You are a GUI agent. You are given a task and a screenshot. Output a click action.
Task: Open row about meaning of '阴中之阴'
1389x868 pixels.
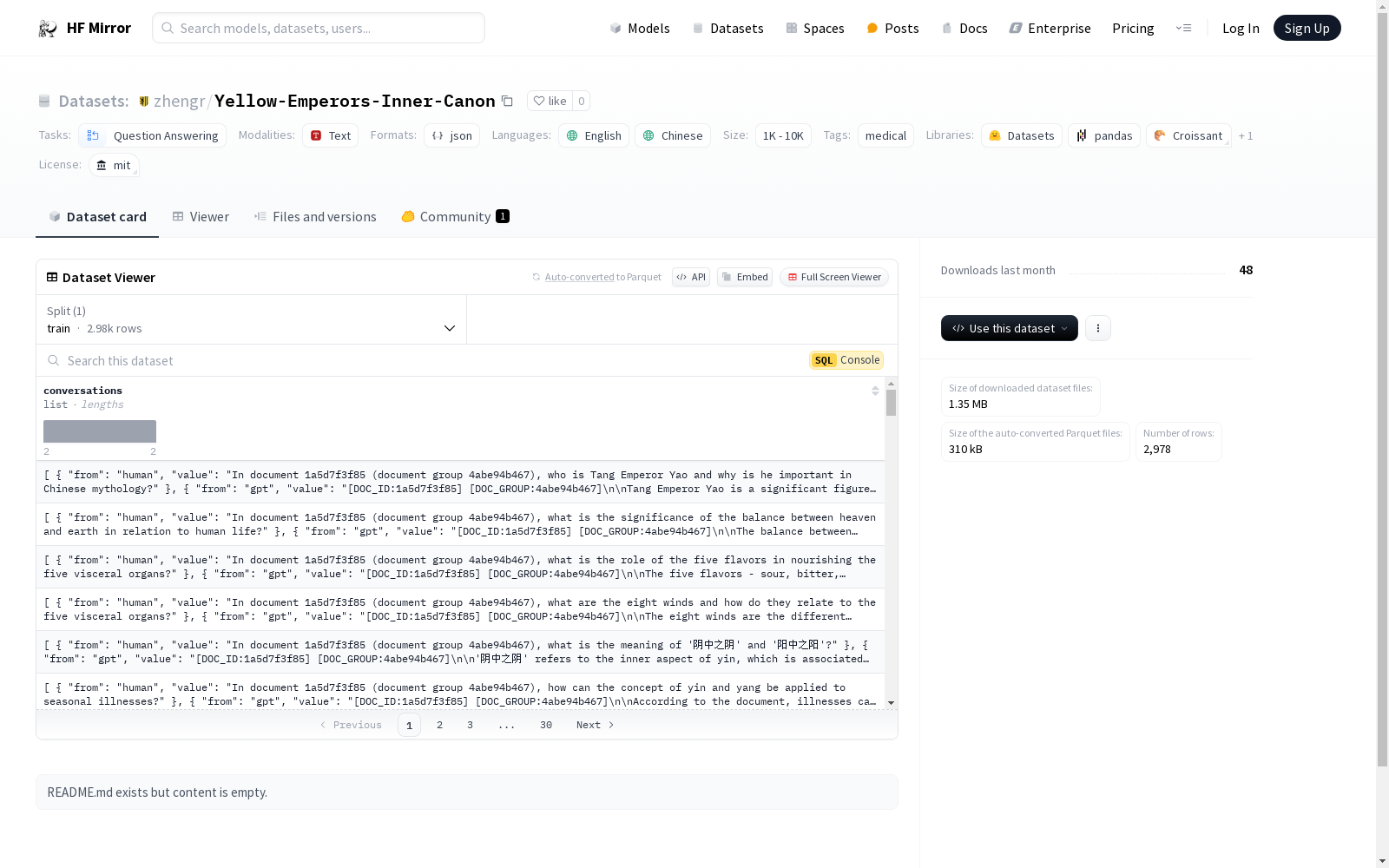pos(460,652)
